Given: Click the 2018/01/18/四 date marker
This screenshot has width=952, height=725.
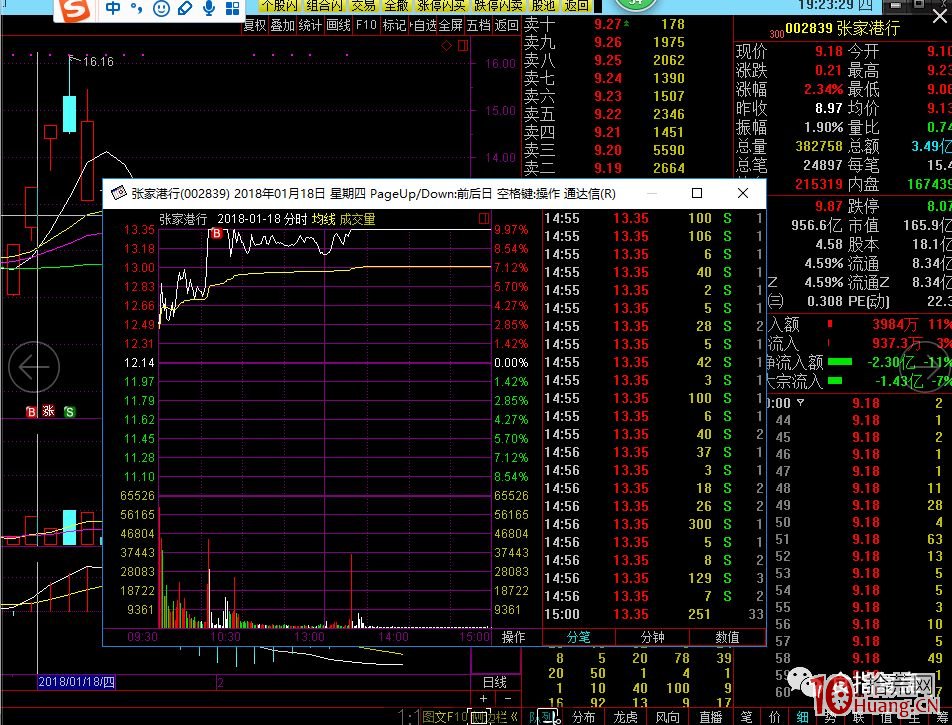Looking at the screenshot, I should (76, 682).
